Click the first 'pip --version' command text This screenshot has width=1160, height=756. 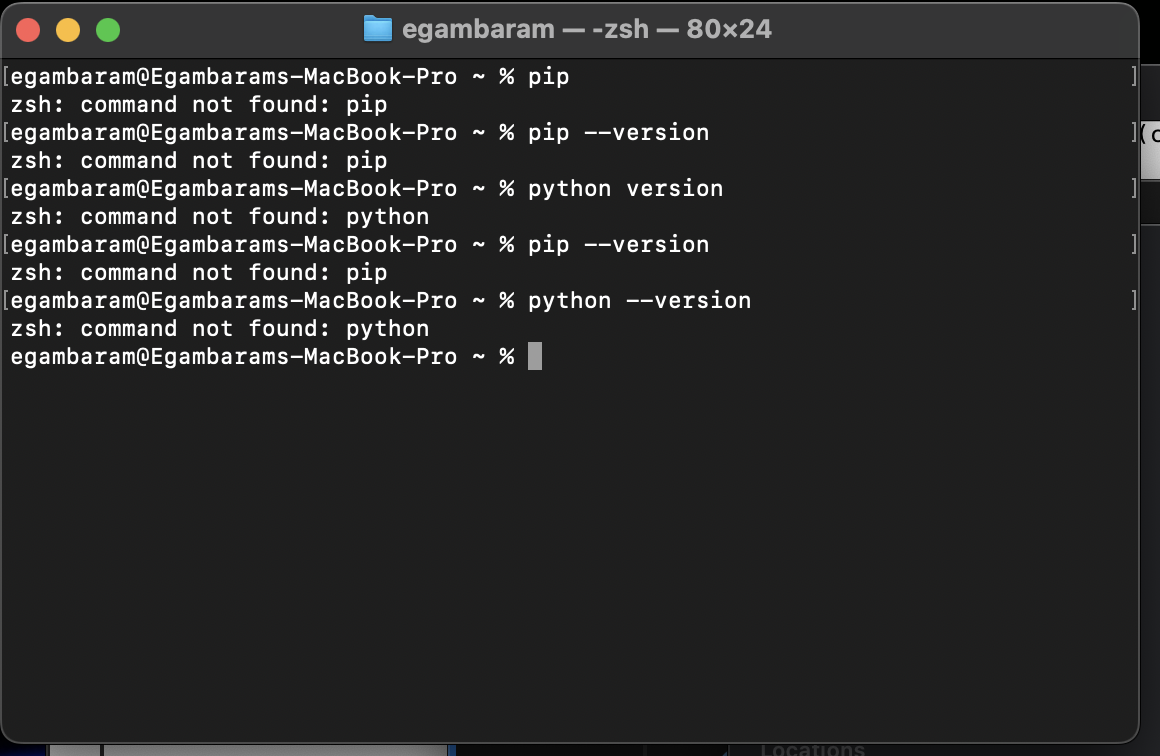click(x=618, y=132)
